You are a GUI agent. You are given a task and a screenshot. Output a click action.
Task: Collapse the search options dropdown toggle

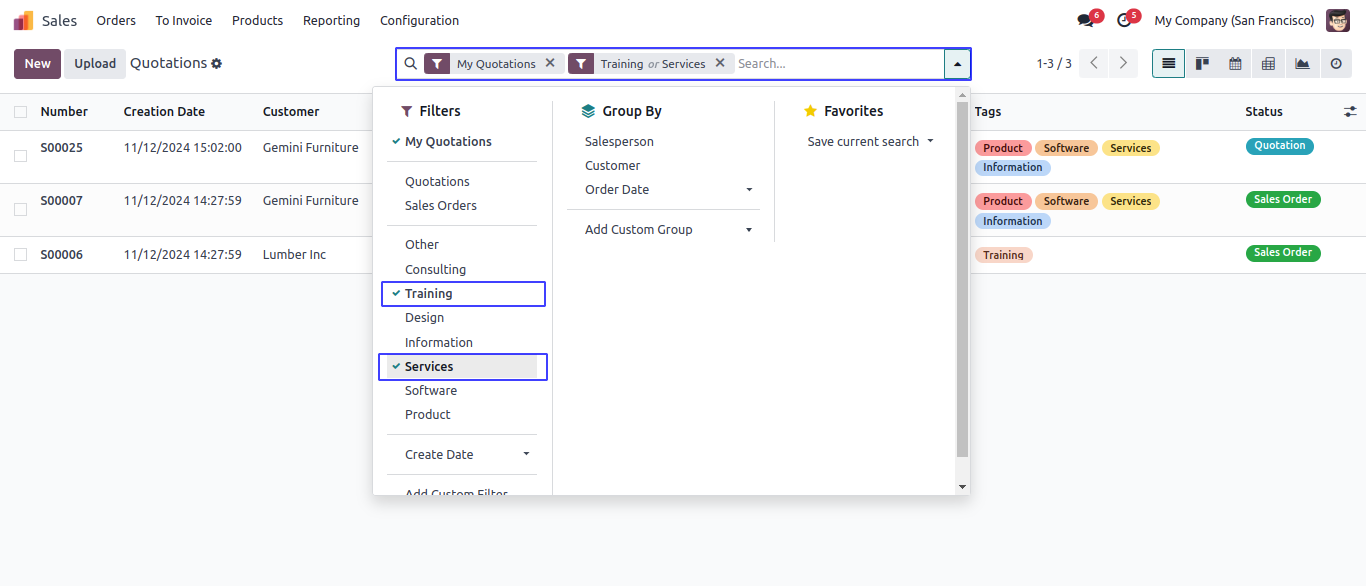pyautogui.click(x=957, y=64)
